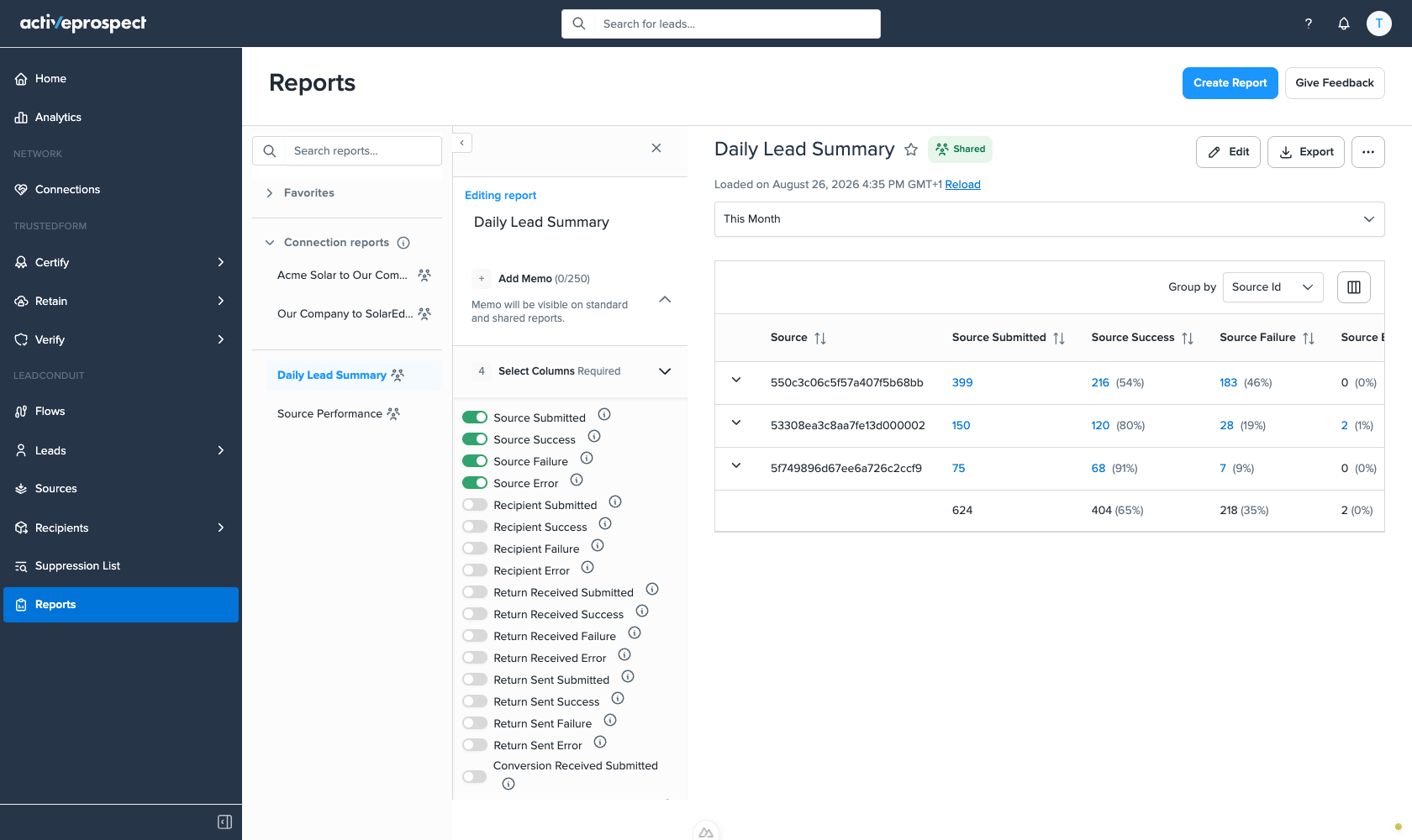
Task: Turn on the Return Sent Submitted toggle
Action: pyautogui.click(x=475, y=680)
